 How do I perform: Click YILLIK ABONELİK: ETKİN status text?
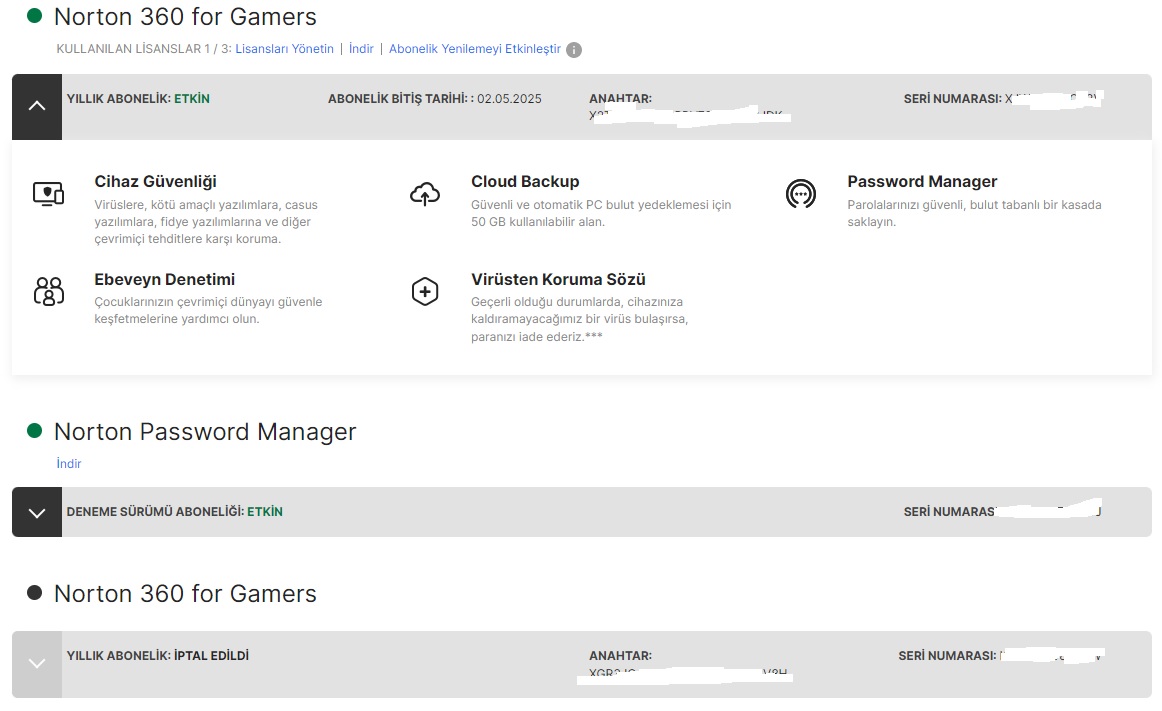point(139,99)
